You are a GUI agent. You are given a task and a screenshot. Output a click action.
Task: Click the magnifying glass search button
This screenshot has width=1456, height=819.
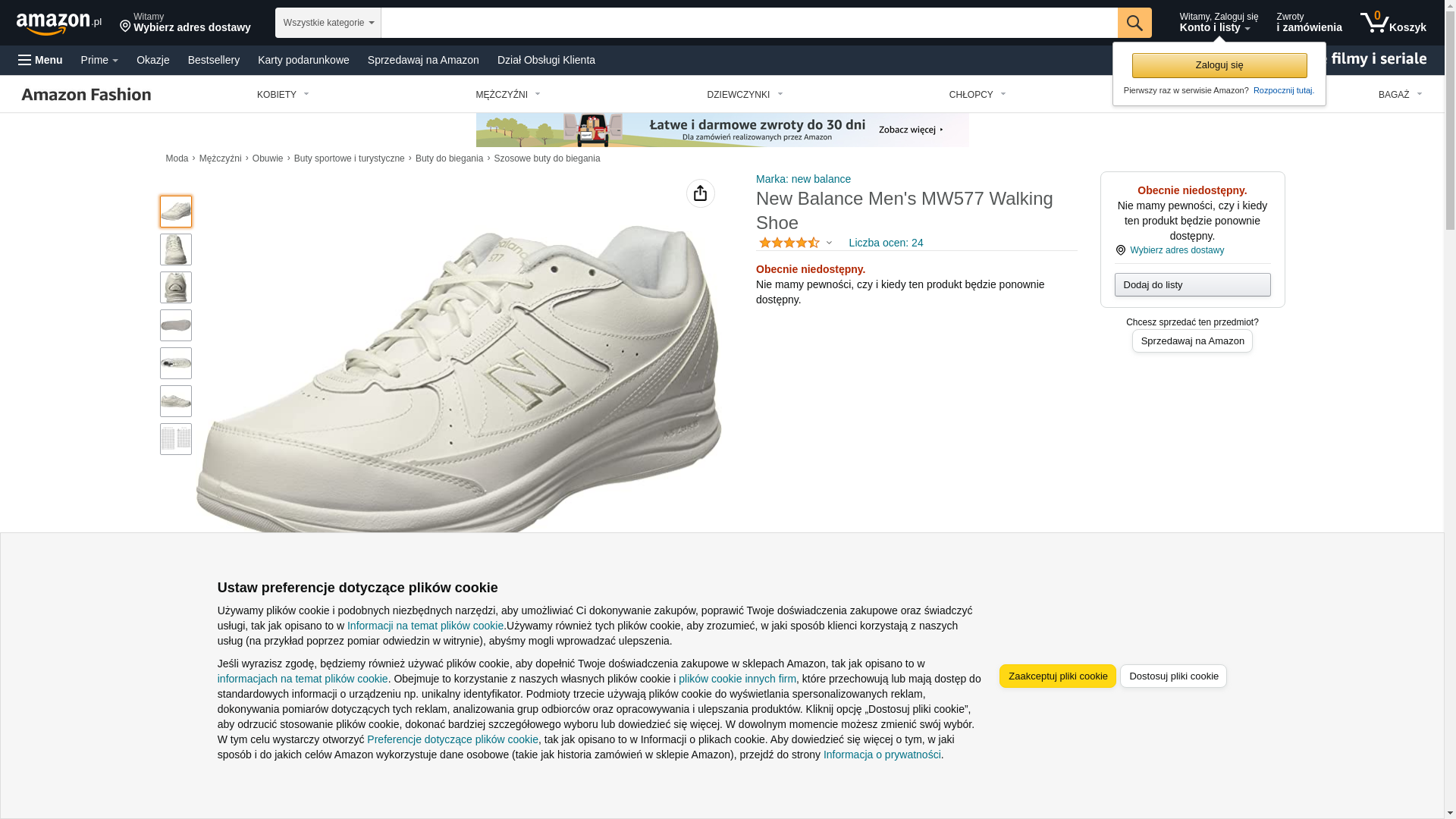tap(1134, 23)
